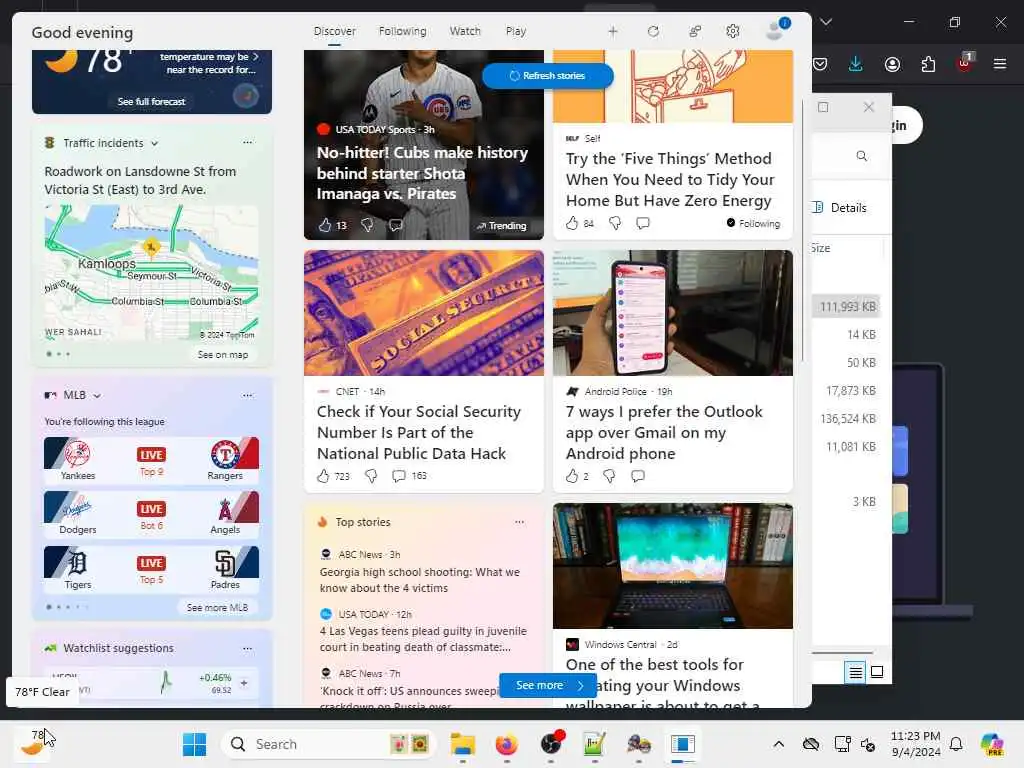Refresh the widgets feed
1024x768 pixels.
tap(653, 31)
